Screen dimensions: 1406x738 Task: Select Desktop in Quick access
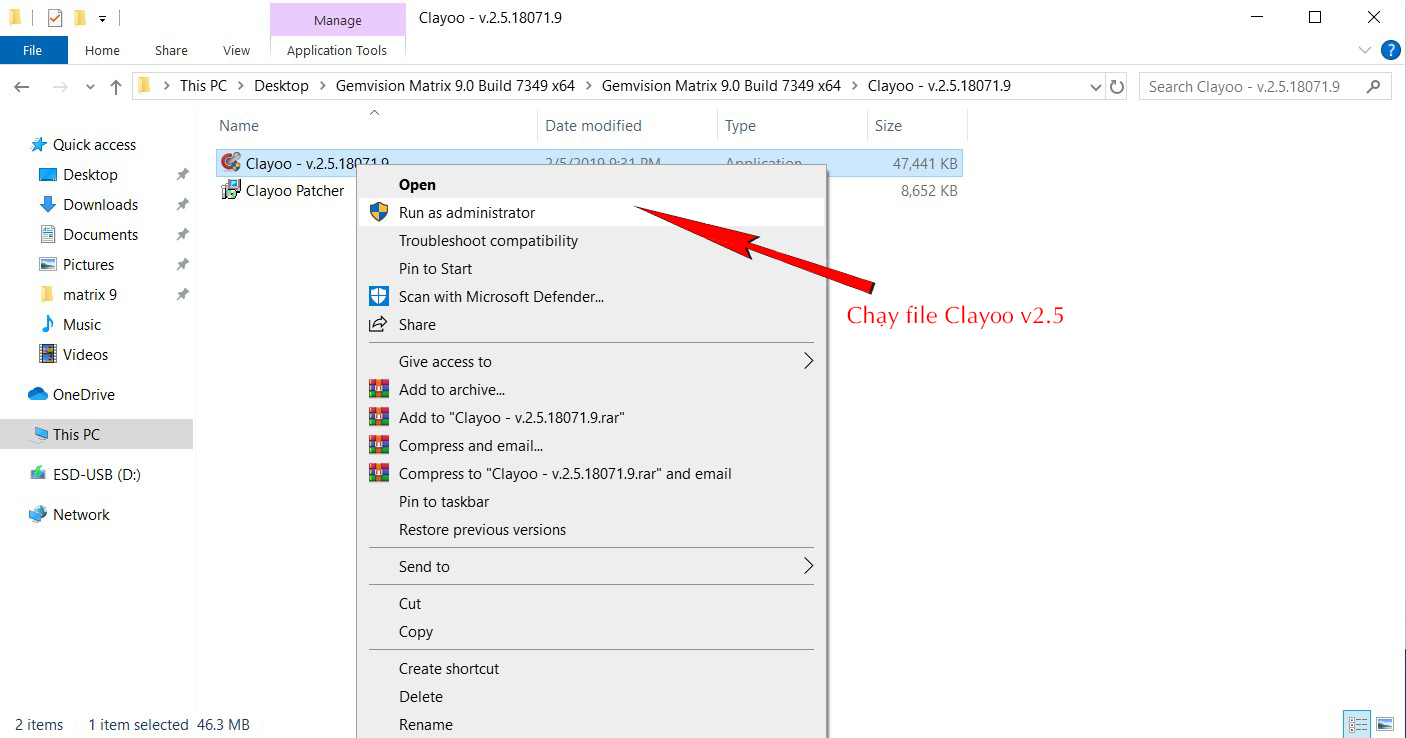pyautogui.click(x=90, y=175)
